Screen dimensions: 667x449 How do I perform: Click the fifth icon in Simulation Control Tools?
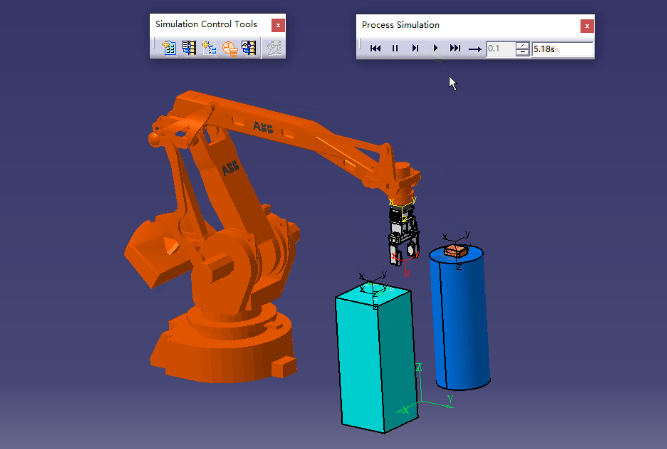(249, 47)
